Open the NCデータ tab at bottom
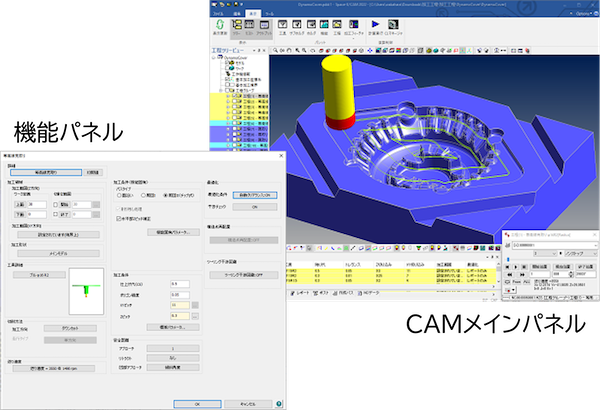This screenshot has width=600, height=410. pos(368,293)
